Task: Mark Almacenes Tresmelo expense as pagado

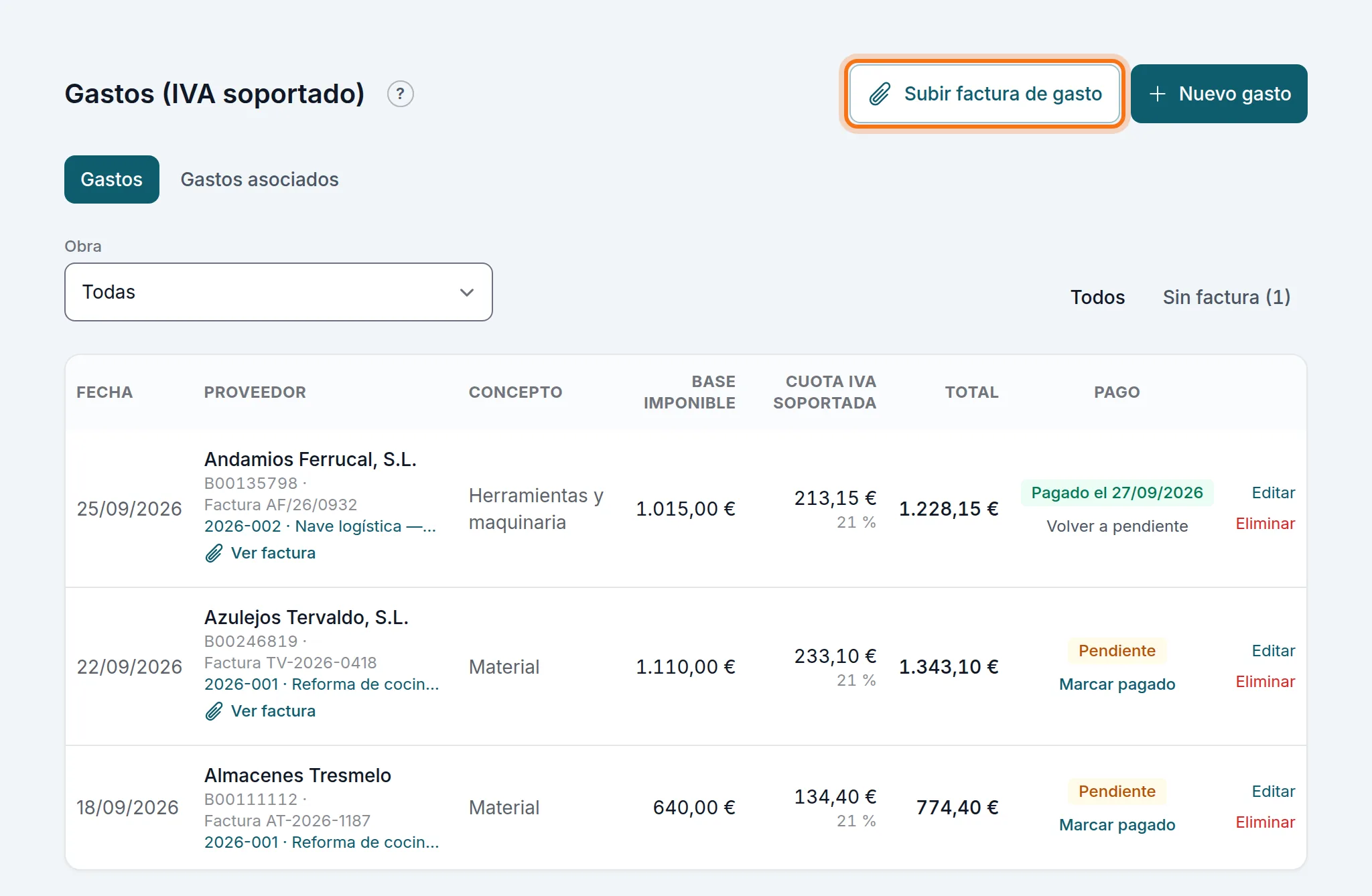Action: tap(1117, 825)
